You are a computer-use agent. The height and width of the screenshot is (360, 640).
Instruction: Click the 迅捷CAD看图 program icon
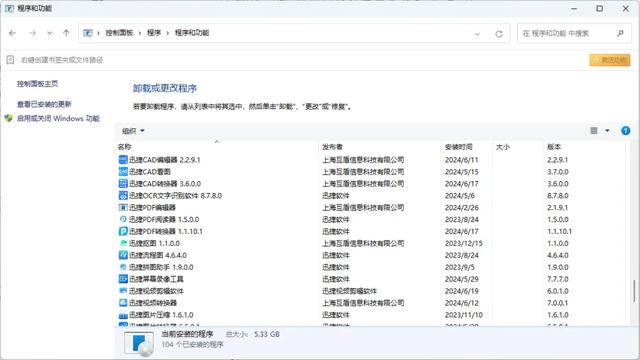click(123, 171)
